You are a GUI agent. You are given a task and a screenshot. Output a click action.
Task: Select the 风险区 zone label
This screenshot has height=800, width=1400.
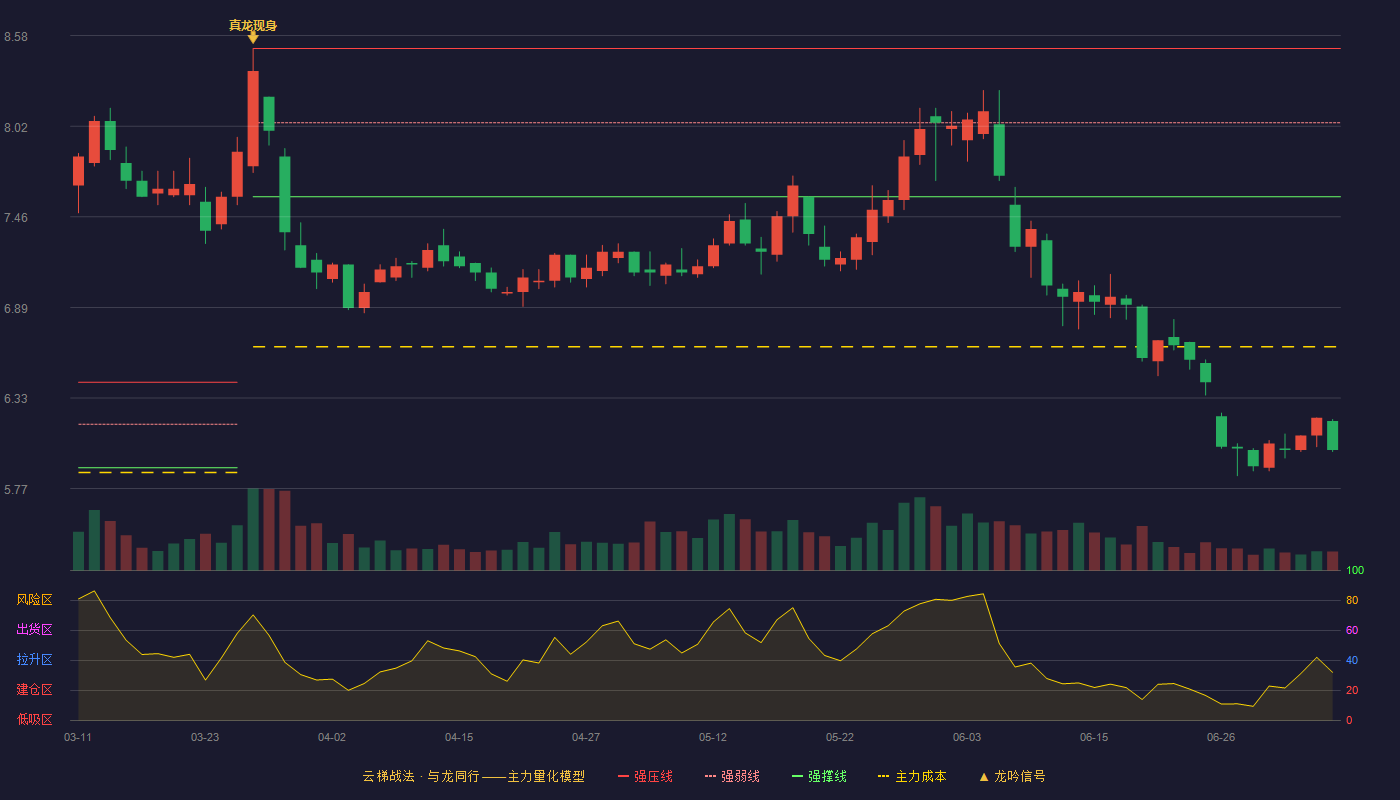[34, 600]
